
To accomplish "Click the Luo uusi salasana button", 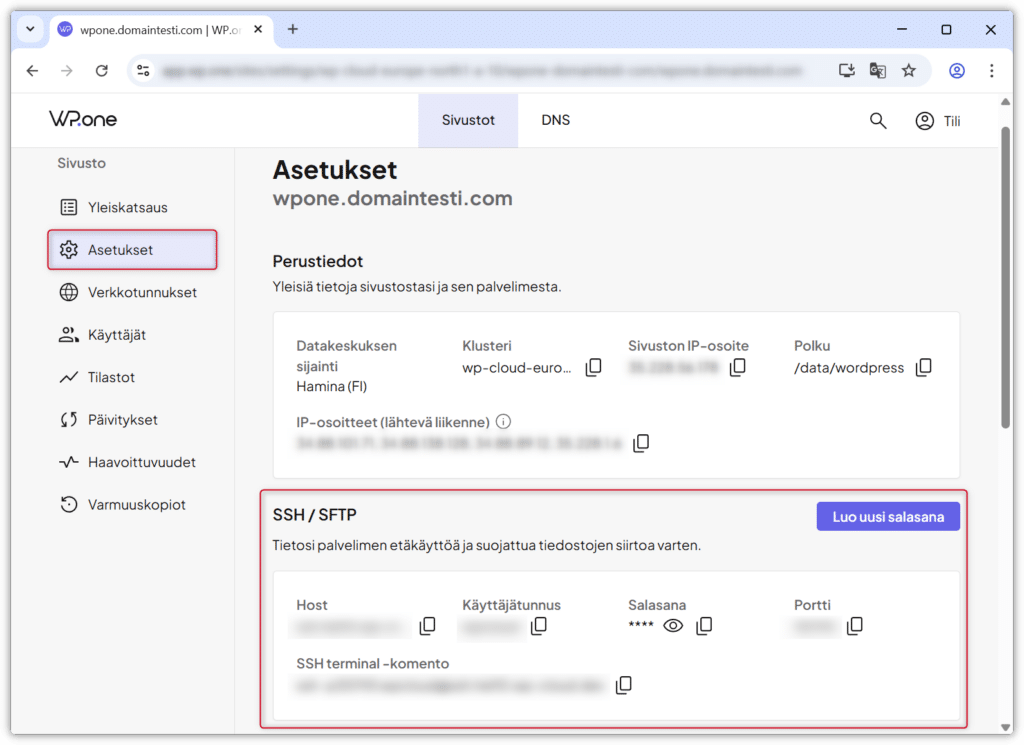I will (888, 516).
